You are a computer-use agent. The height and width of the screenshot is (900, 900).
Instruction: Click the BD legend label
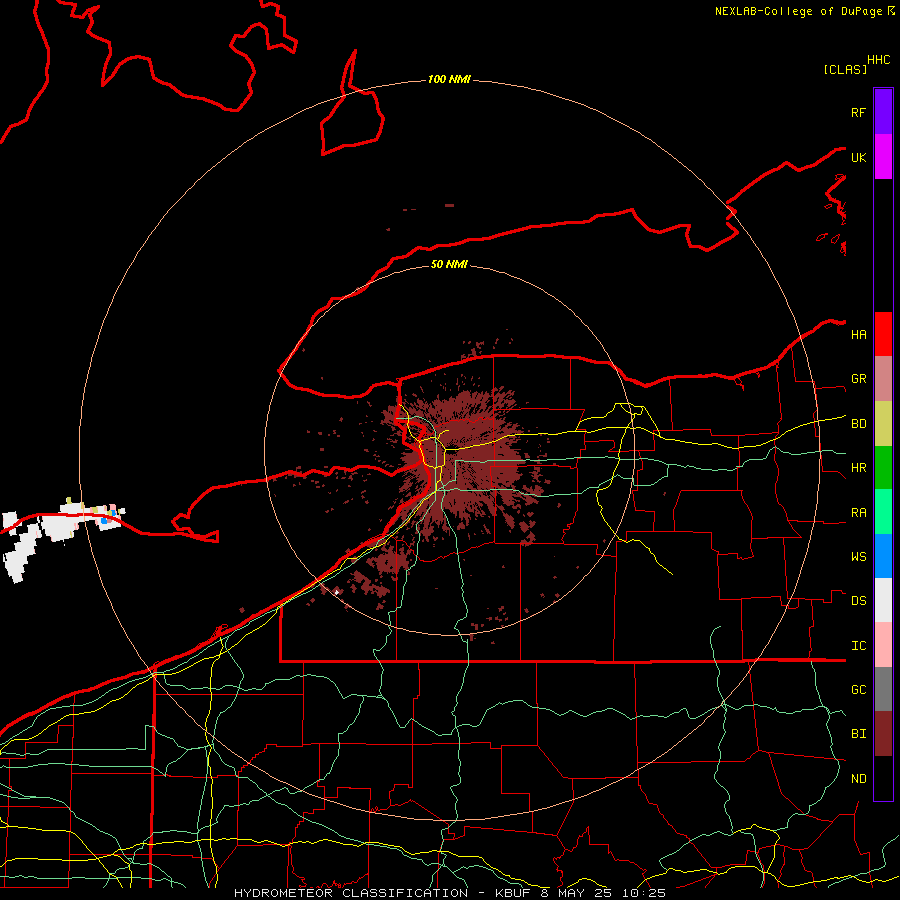pos(858,424)
